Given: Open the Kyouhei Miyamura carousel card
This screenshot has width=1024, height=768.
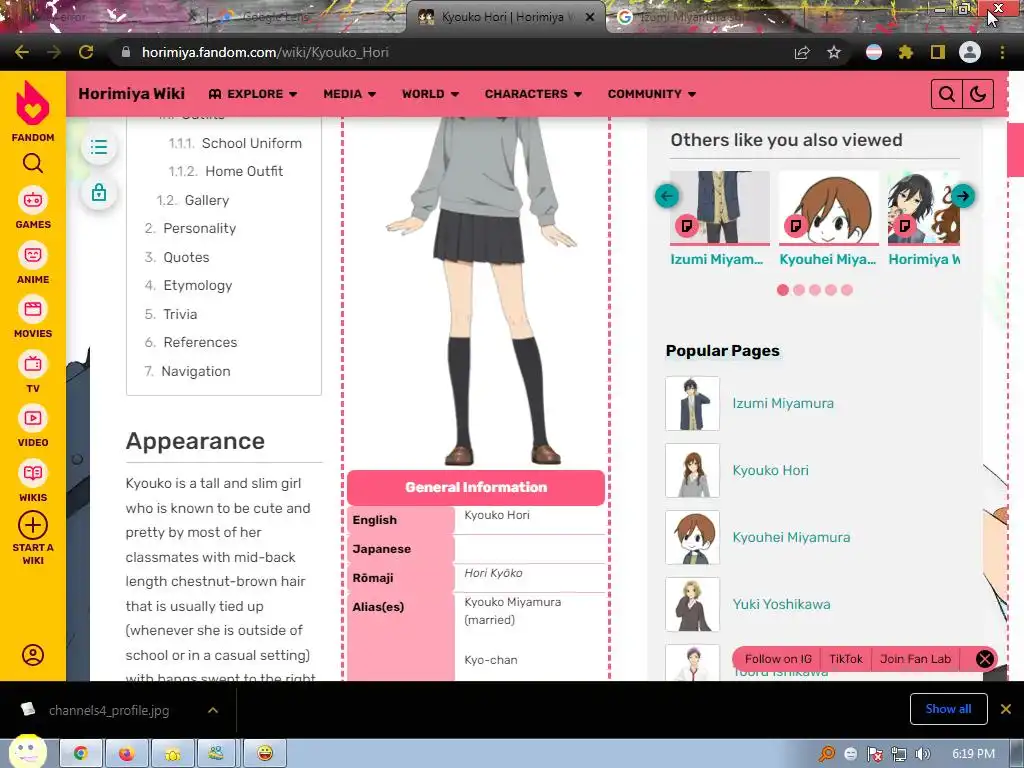Looking at the screenshot, I should coord(829,218).
